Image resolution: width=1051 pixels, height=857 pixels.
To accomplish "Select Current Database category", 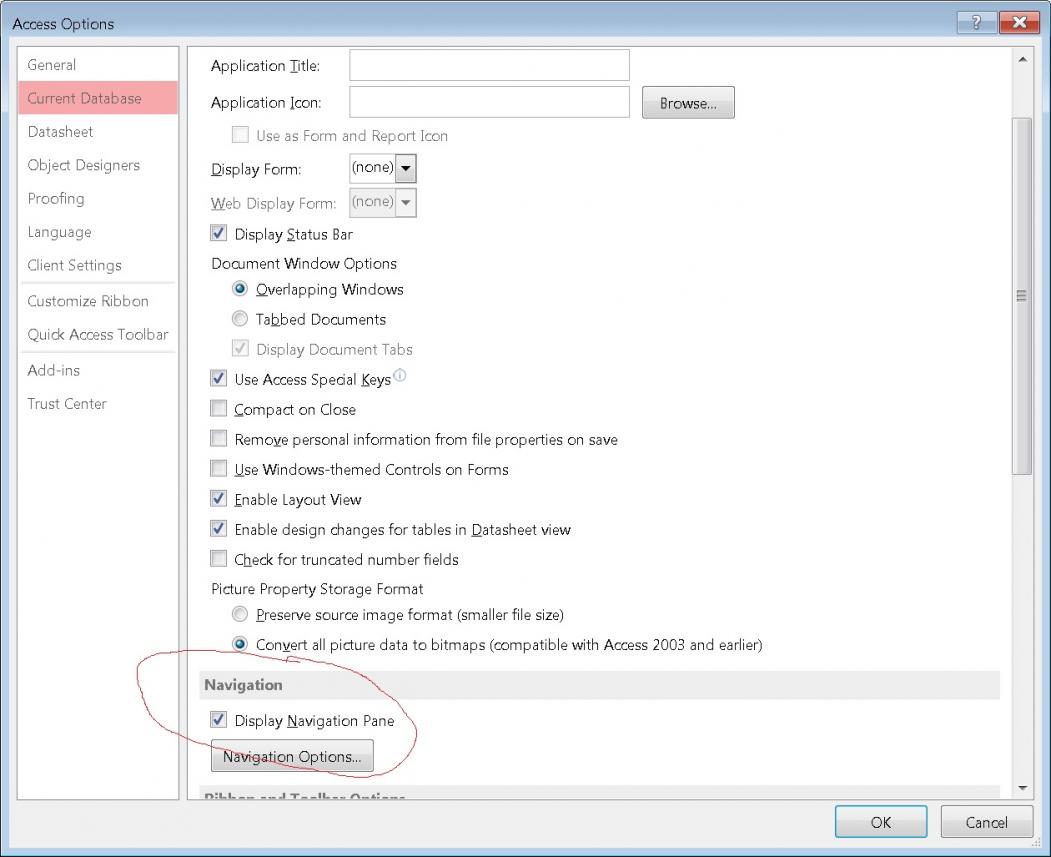I will click(98, 98).
